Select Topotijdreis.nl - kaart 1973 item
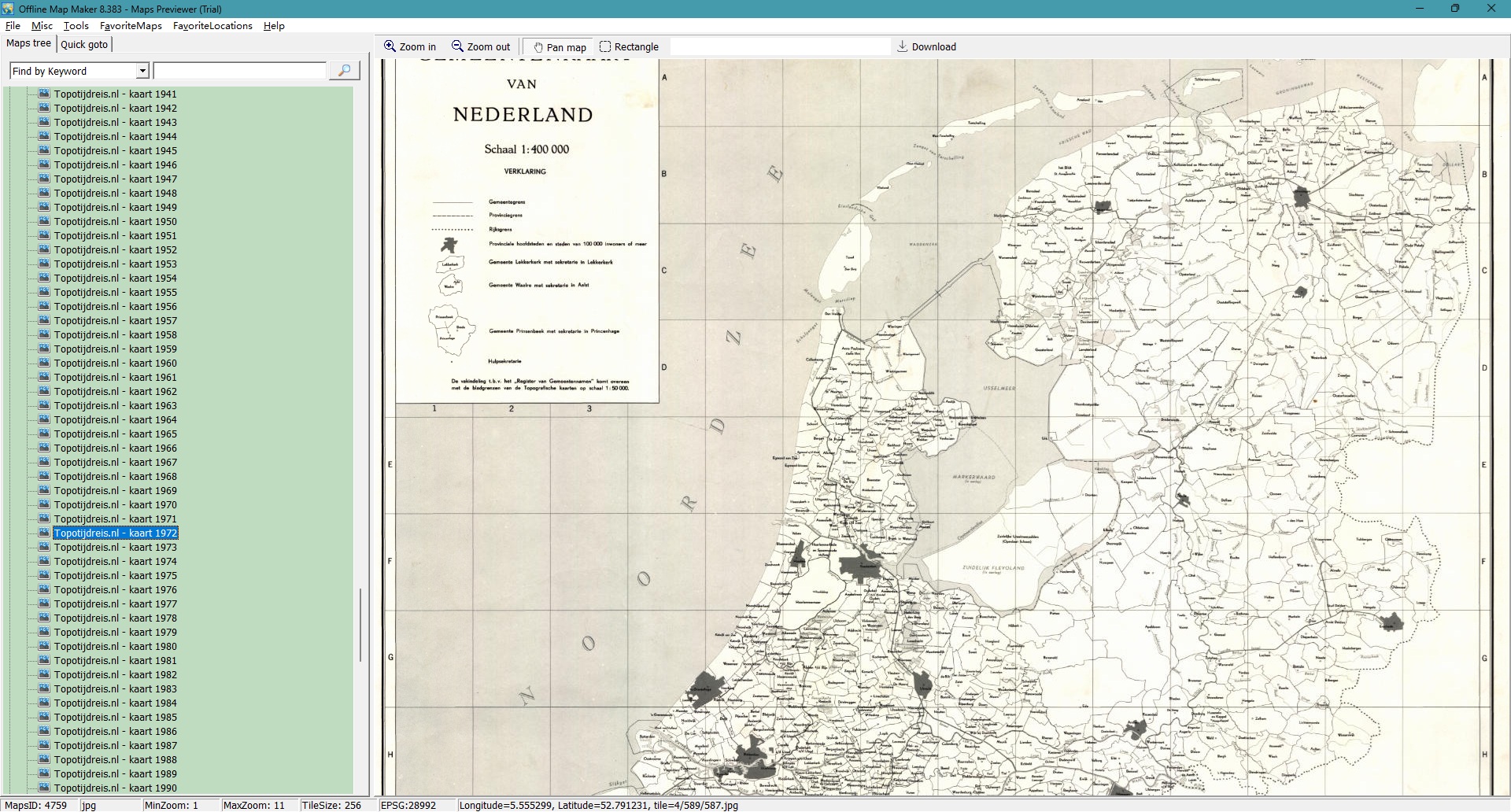This screenshot has width=1511, height=812. pyautogui.click(x=115, y=547)
